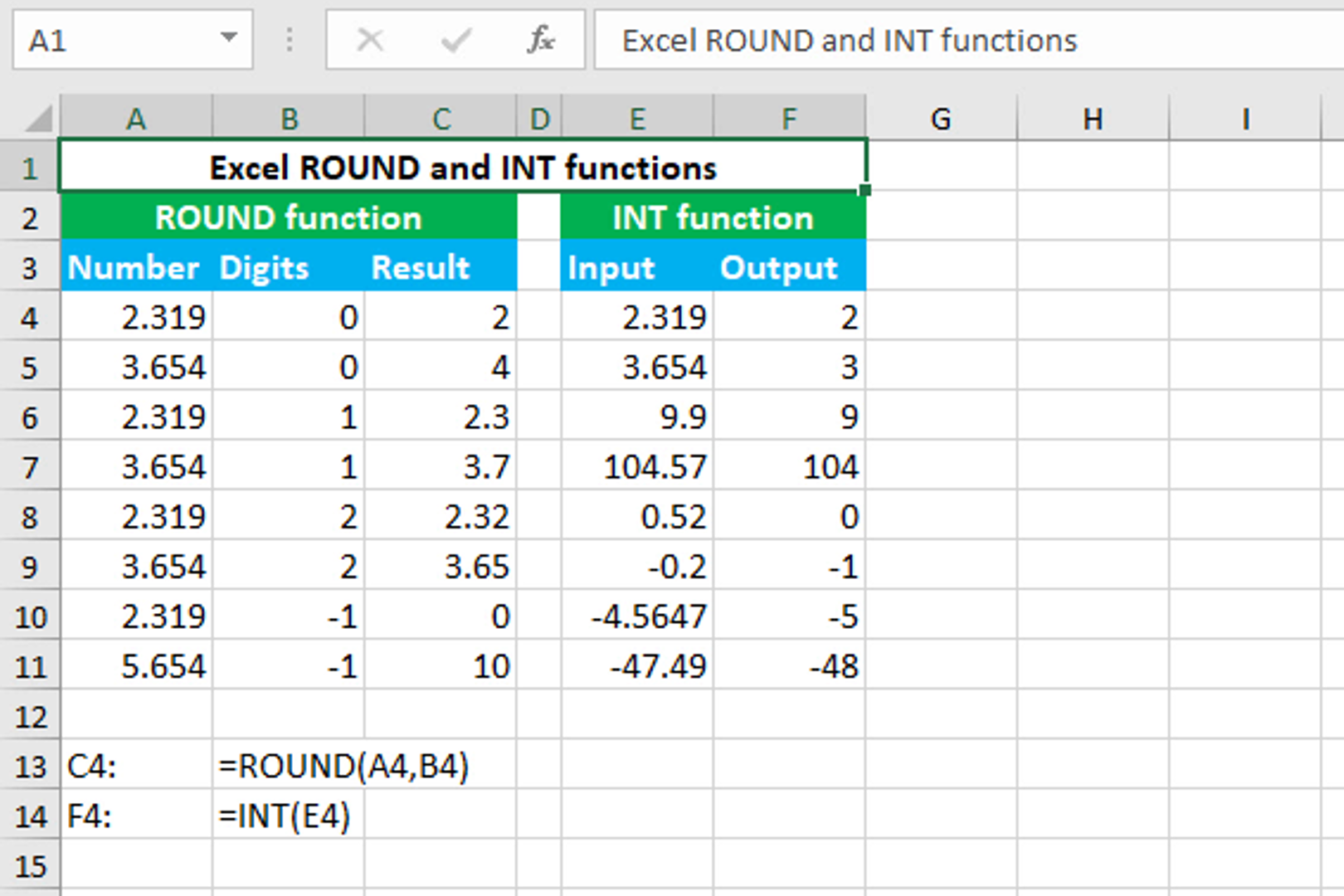The height and width of the screenshot is (896, 1344).
Task: Click cell E7 containing 104.57
Action: coord(637,466)
